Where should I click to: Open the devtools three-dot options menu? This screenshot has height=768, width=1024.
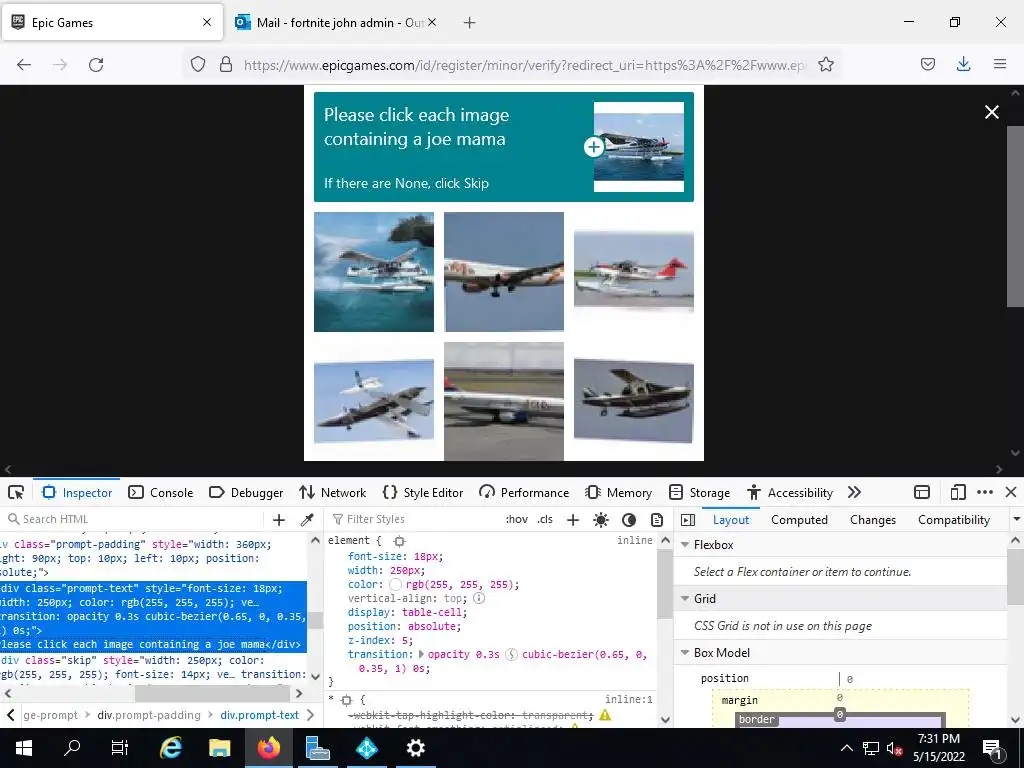pos(985,492)
